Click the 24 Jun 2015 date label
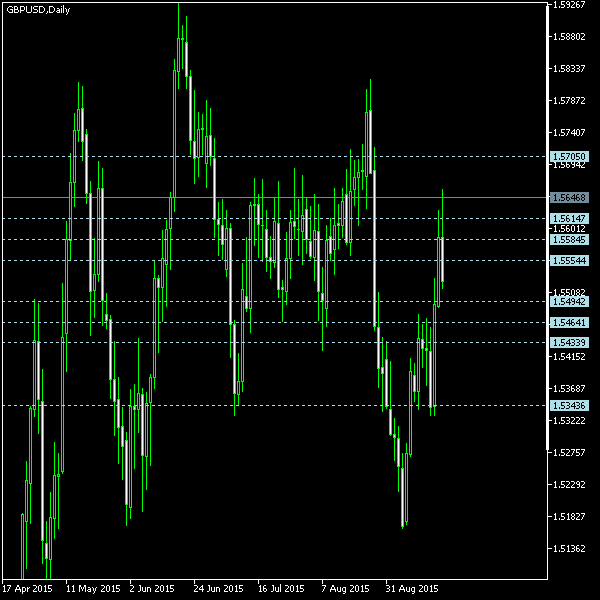Viewport: 600px width, 600px height. point(218,589)
